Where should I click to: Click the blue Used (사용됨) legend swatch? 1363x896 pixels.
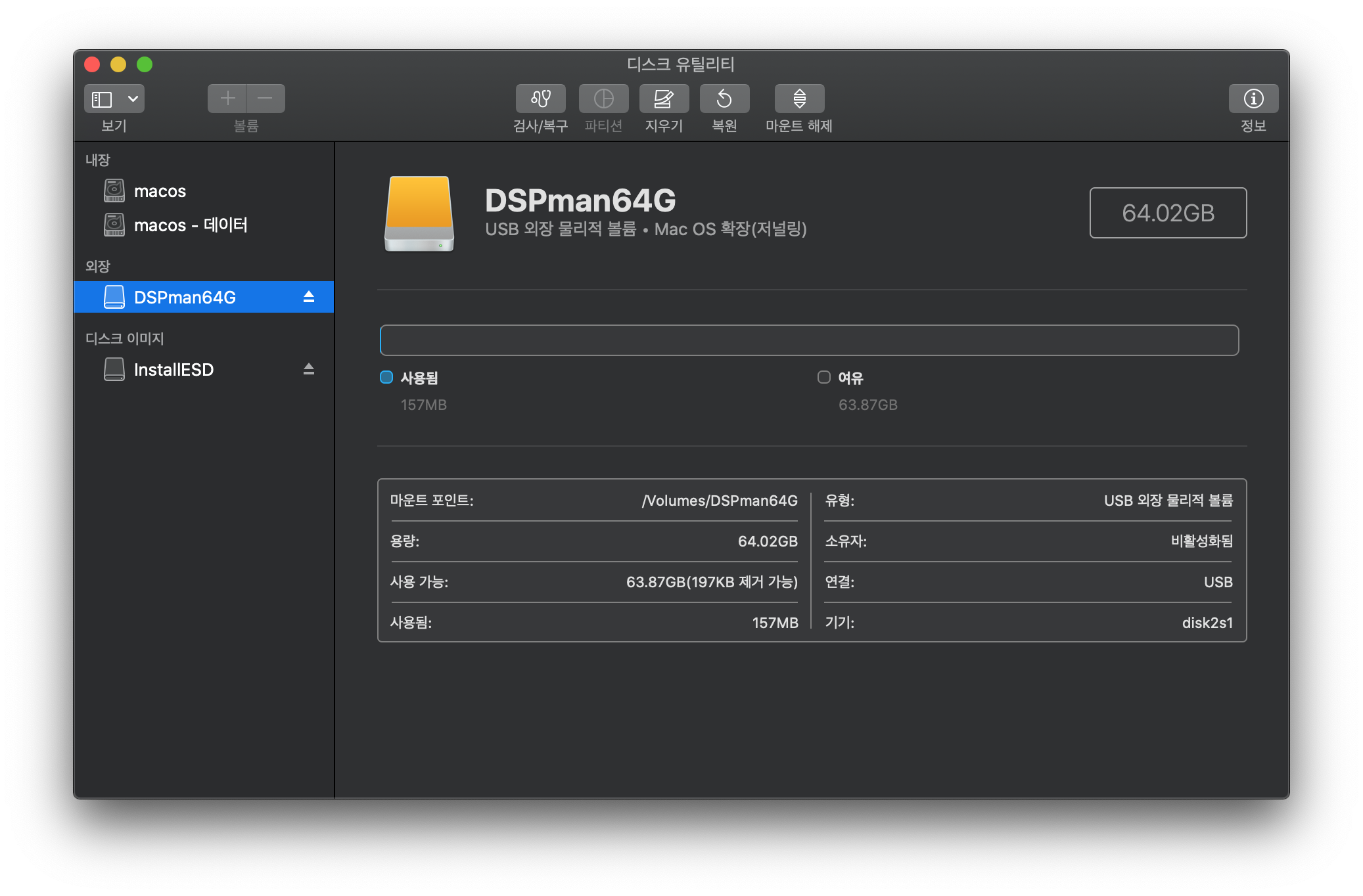point(386,377)
